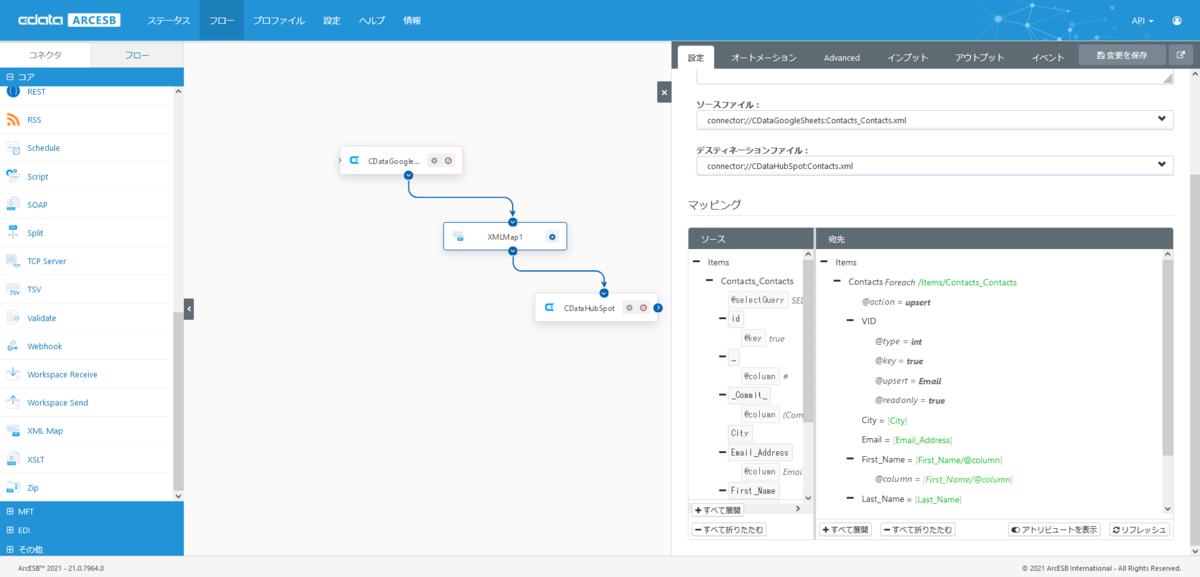Collapse the left connector sidebar
The image size is (1200, 577).
188,309
